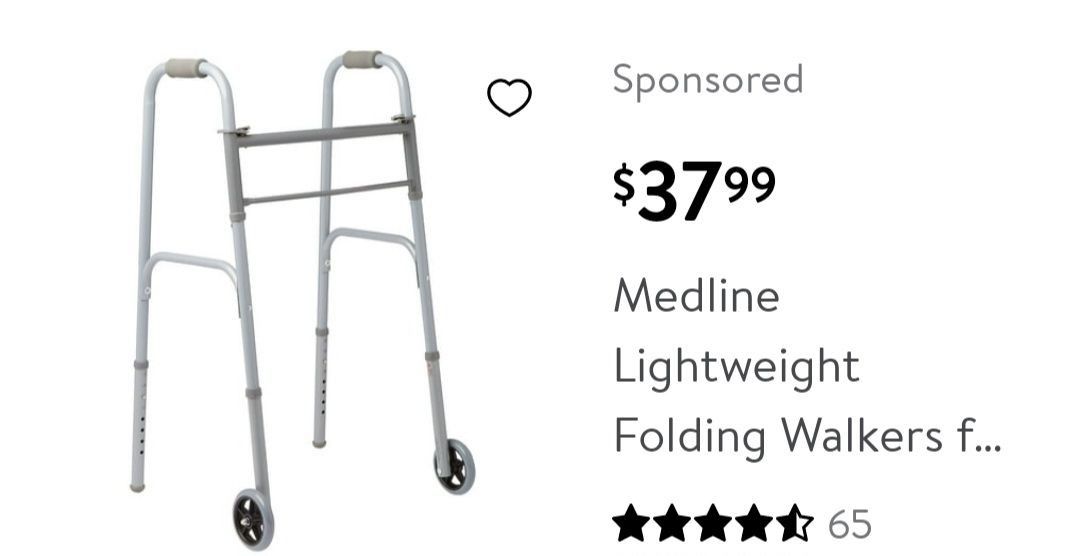Viewport: 1080px width, 556px height.
Task: Click the walker's front left wheel
Action: pyautogui.click(x=253, y=520)
